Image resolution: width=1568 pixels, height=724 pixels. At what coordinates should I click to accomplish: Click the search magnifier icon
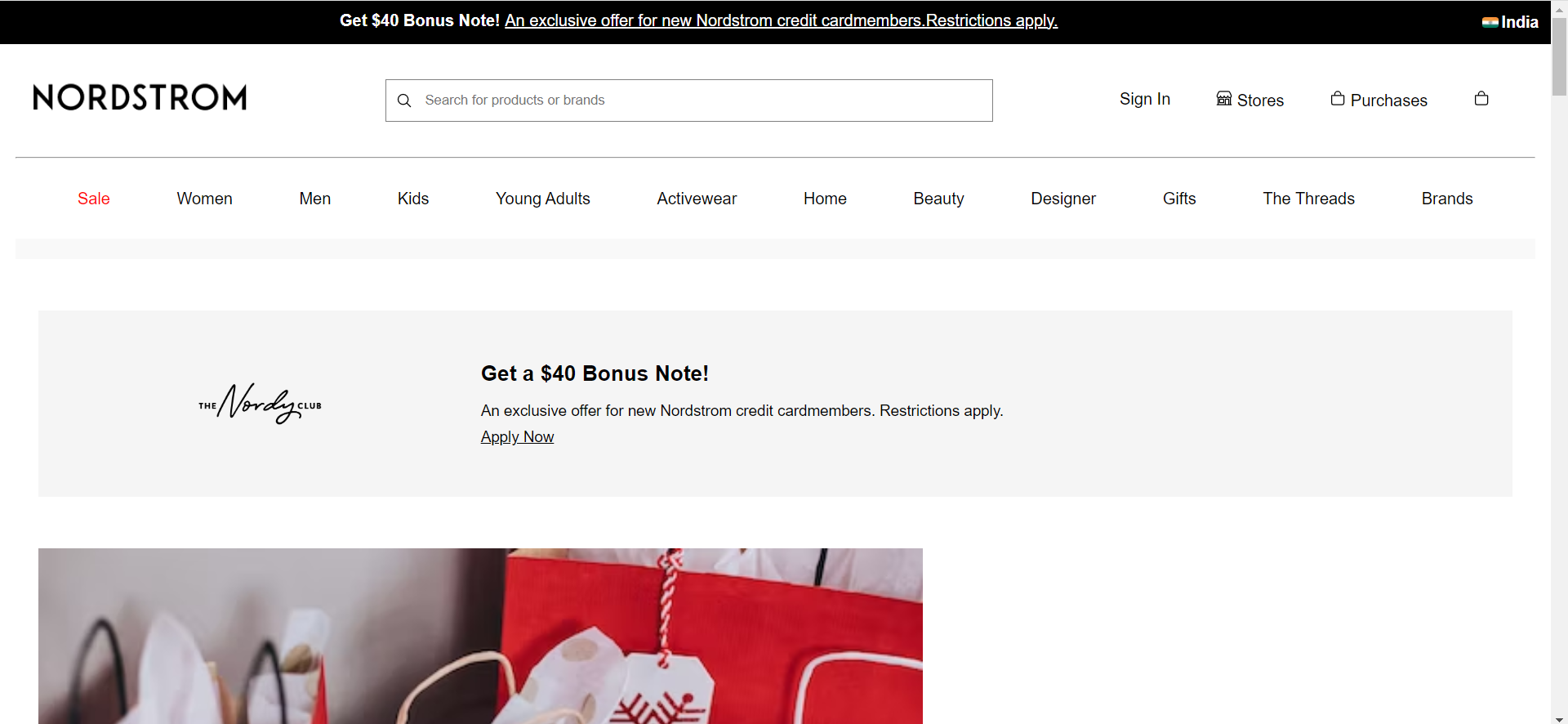pyautogui.click(x=404, y=101)
